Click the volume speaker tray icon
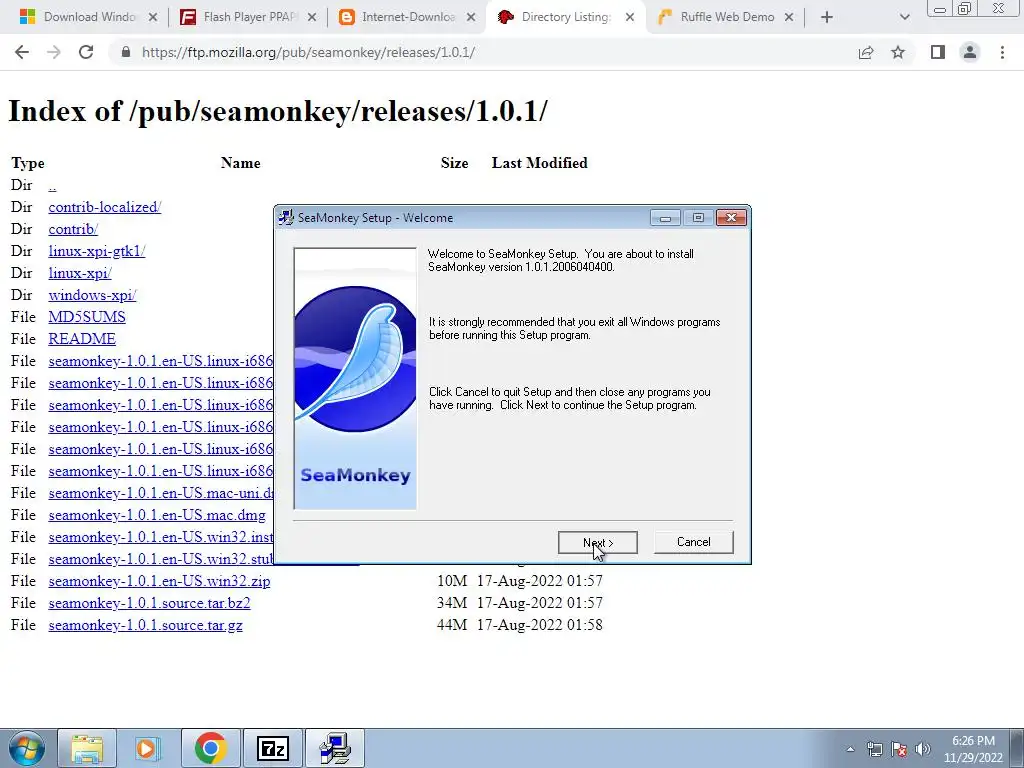The height and width of the screenshot is (768, 1024). 923,749
